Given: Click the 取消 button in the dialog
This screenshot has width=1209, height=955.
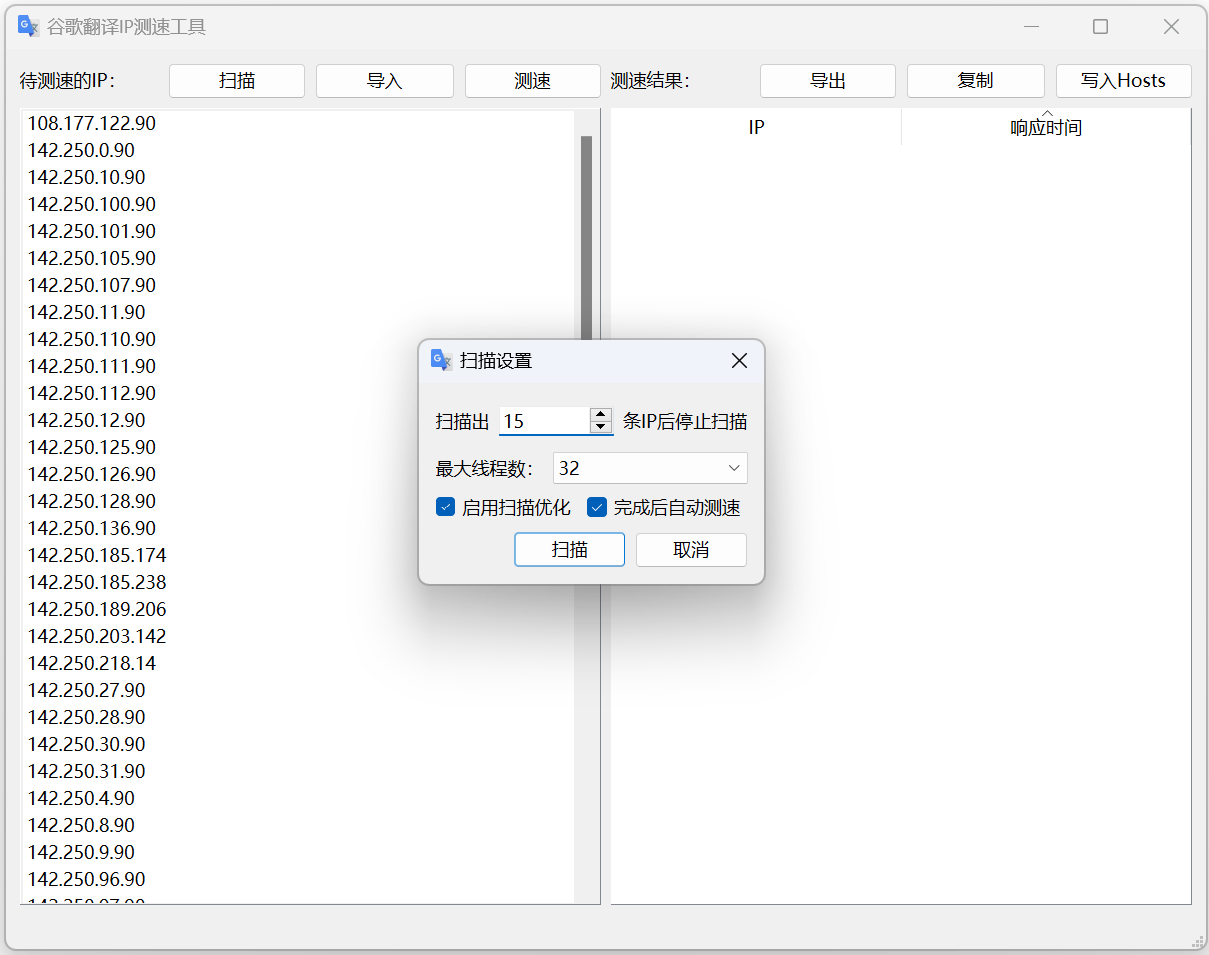Looking at the screenshot, I should (x=691, y=550).
